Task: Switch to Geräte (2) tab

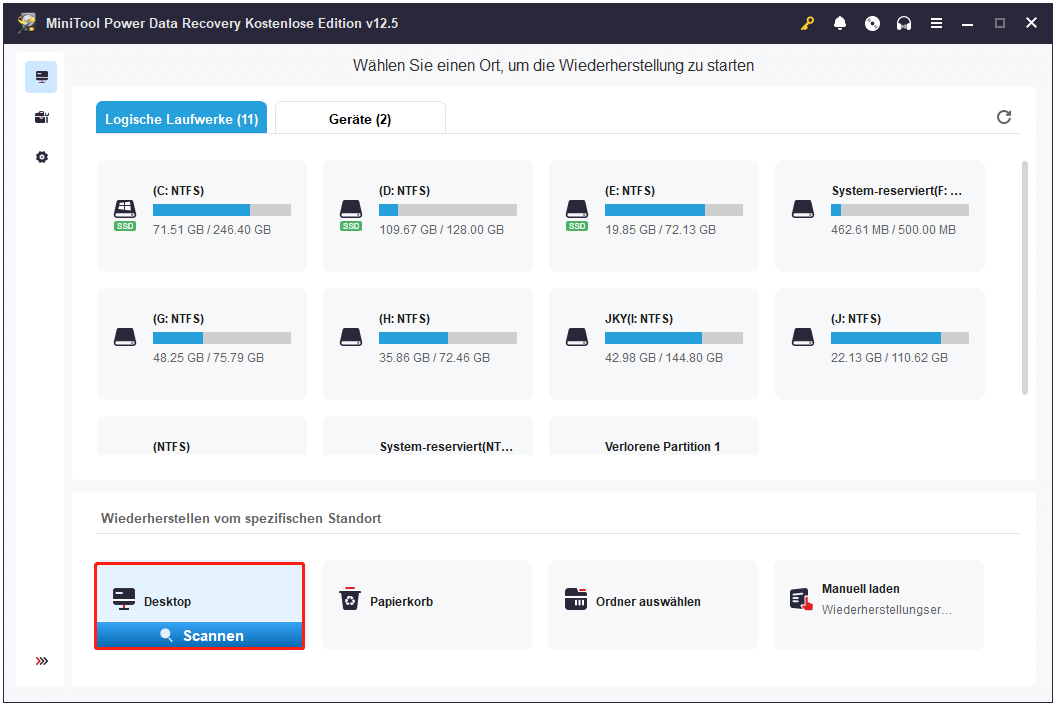Action: pos(360,118)
